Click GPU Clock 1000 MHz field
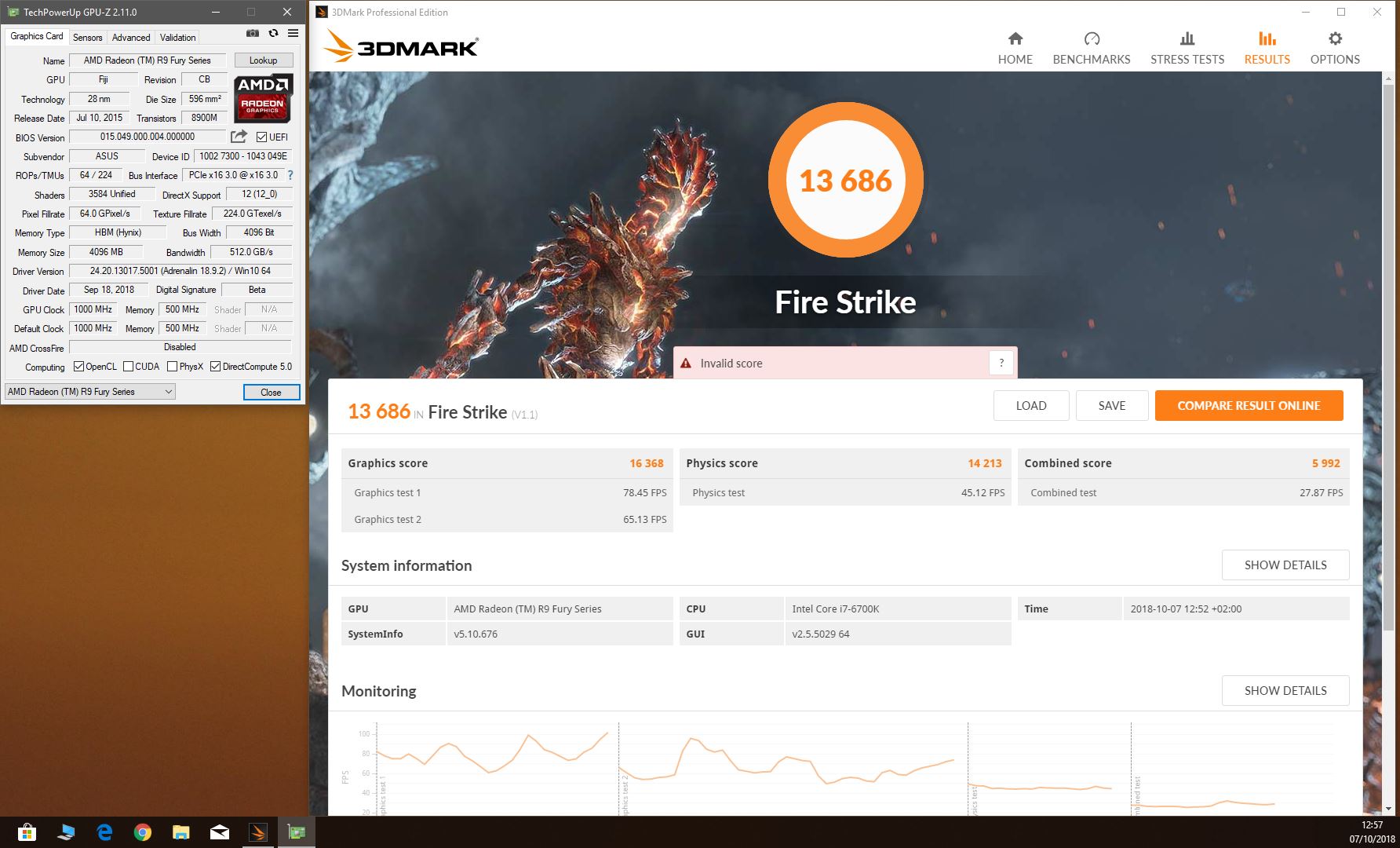 coord(93,309)
